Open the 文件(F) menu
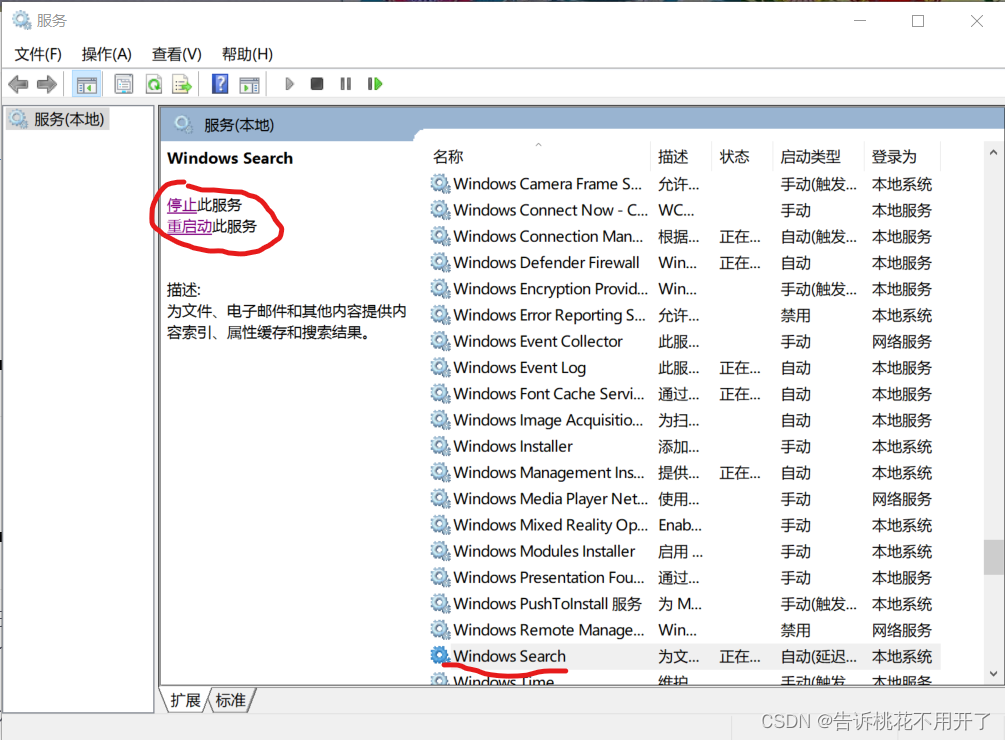1005x740 pixels. [38, 54]
